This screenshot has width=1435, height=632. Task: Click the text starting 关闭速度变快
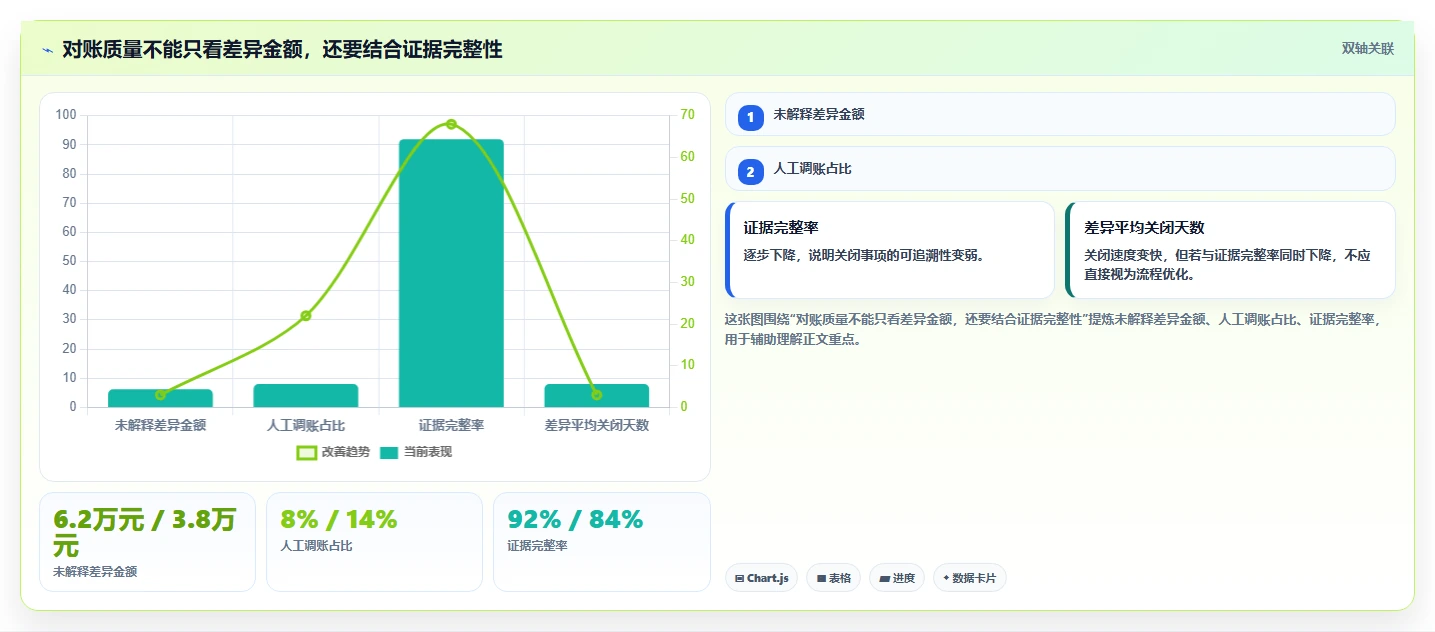1227,264
